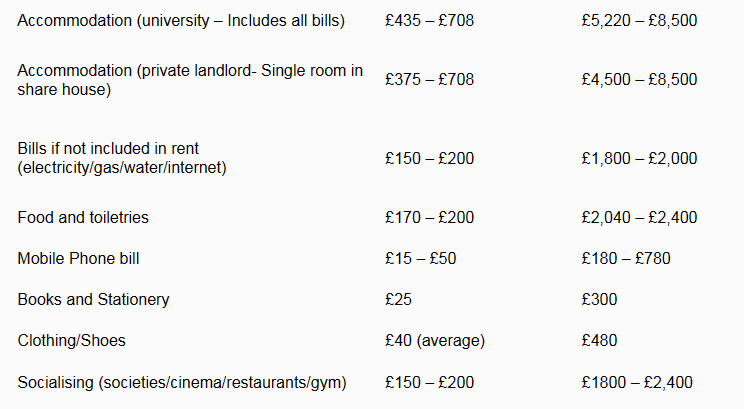Viewport: 744px width, 409px height.
Task: Click the university accommodation row label
Action: (x=181, y=21)
